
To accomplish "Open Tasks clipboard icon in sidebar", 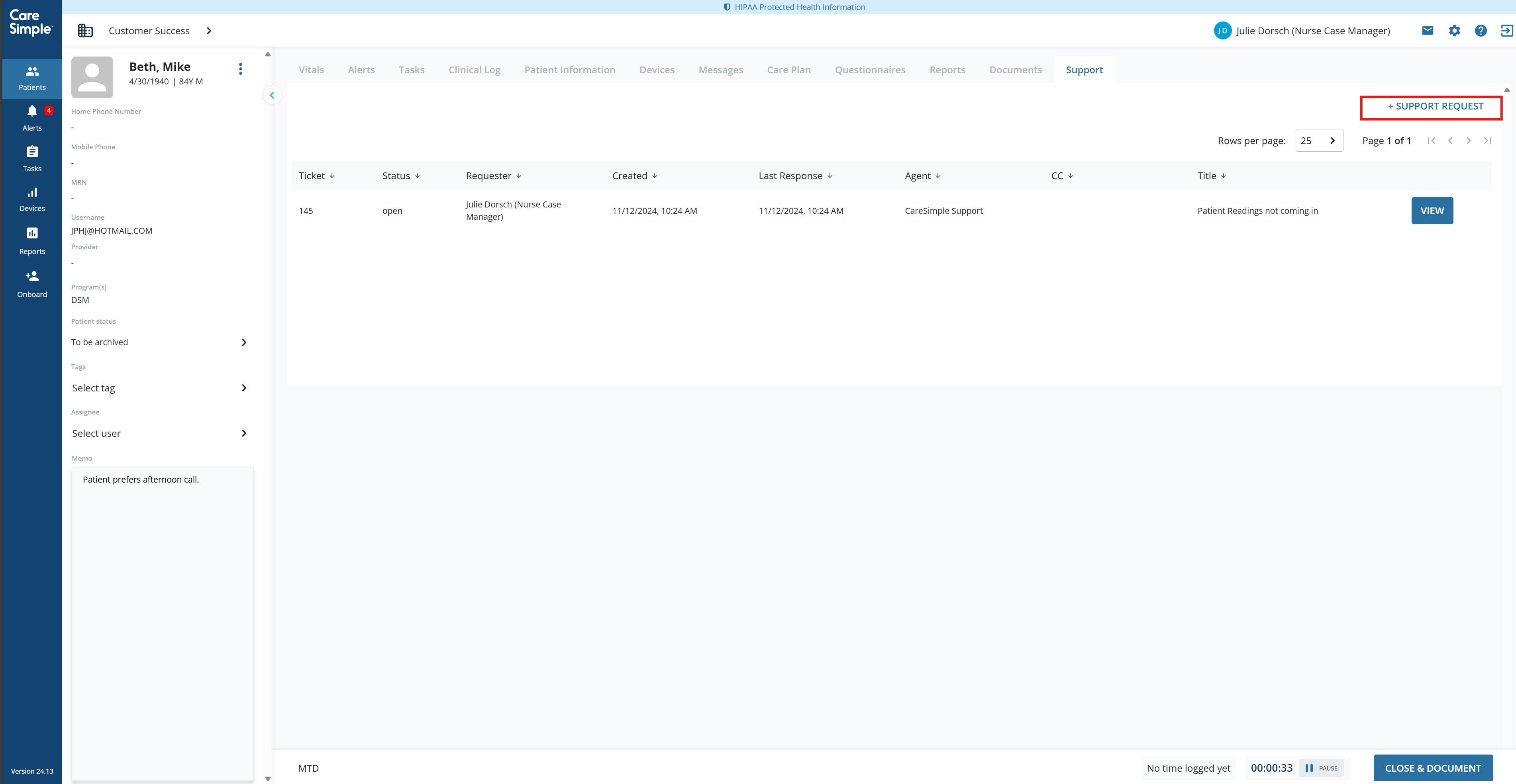I will (x=32, y=152).
